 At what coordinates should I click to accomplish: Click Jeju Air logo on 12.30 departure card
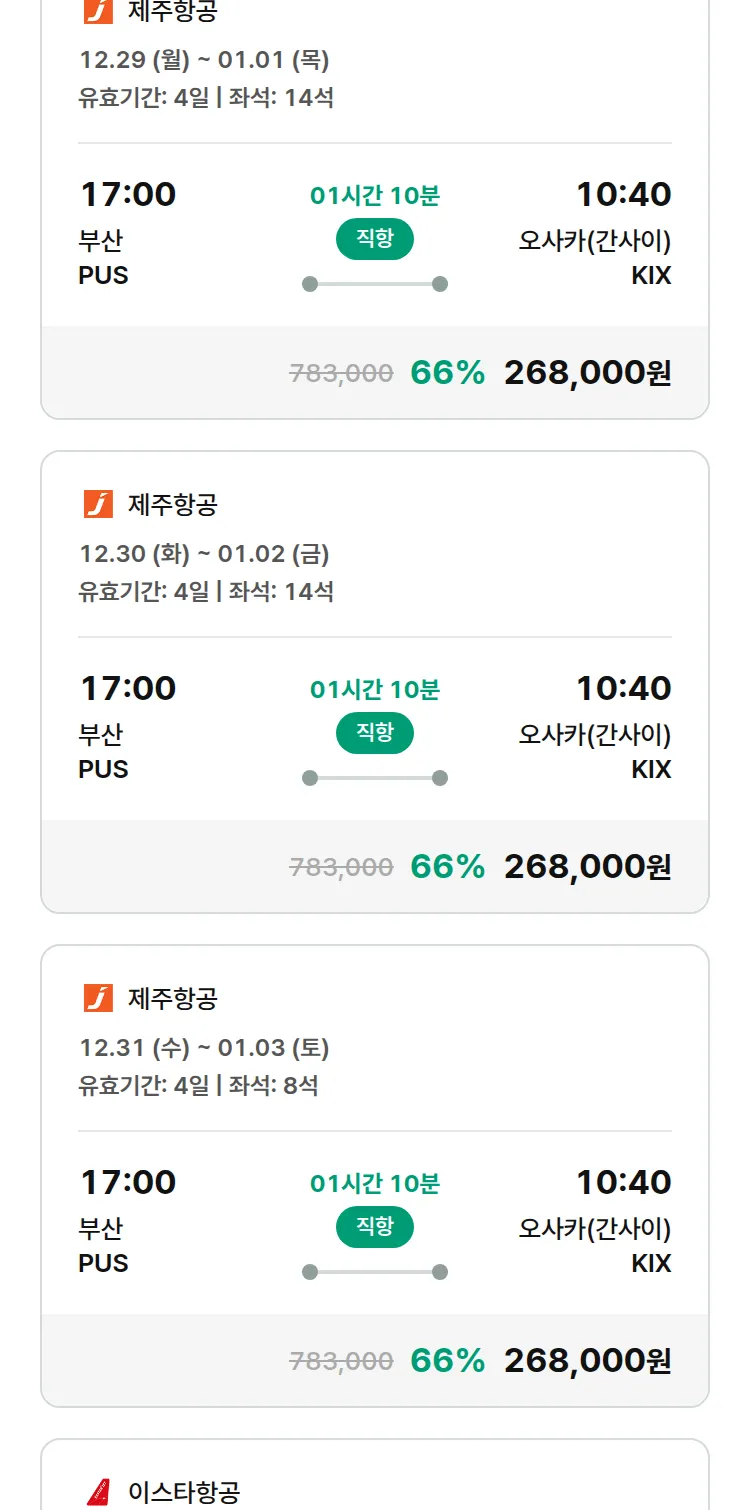pyautogui.click(x=98, y=504)
